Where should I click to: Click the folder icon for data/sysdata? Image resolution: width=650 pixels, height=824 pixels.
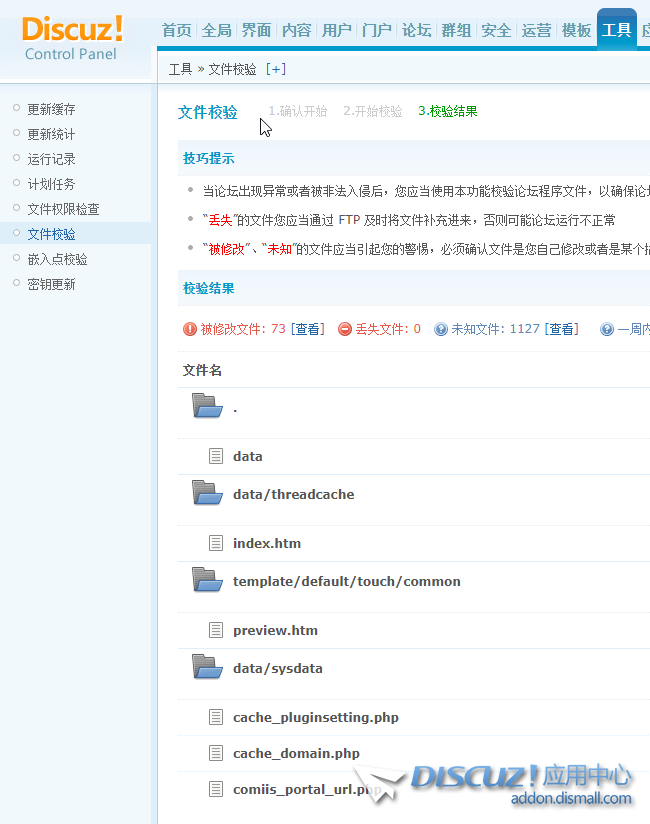(x=206, y=667)
